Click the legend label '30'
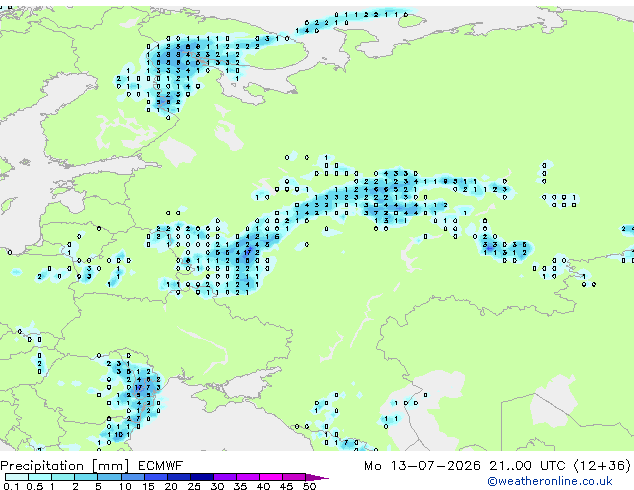 pyautogui.click(x=217, y=486)
